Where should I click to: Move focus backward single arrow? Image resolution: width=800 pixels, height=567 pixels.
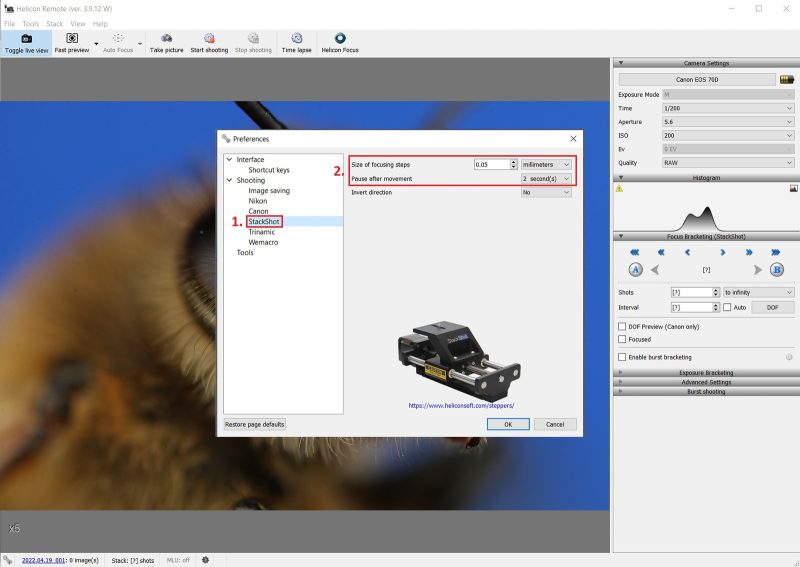point(687,252)
